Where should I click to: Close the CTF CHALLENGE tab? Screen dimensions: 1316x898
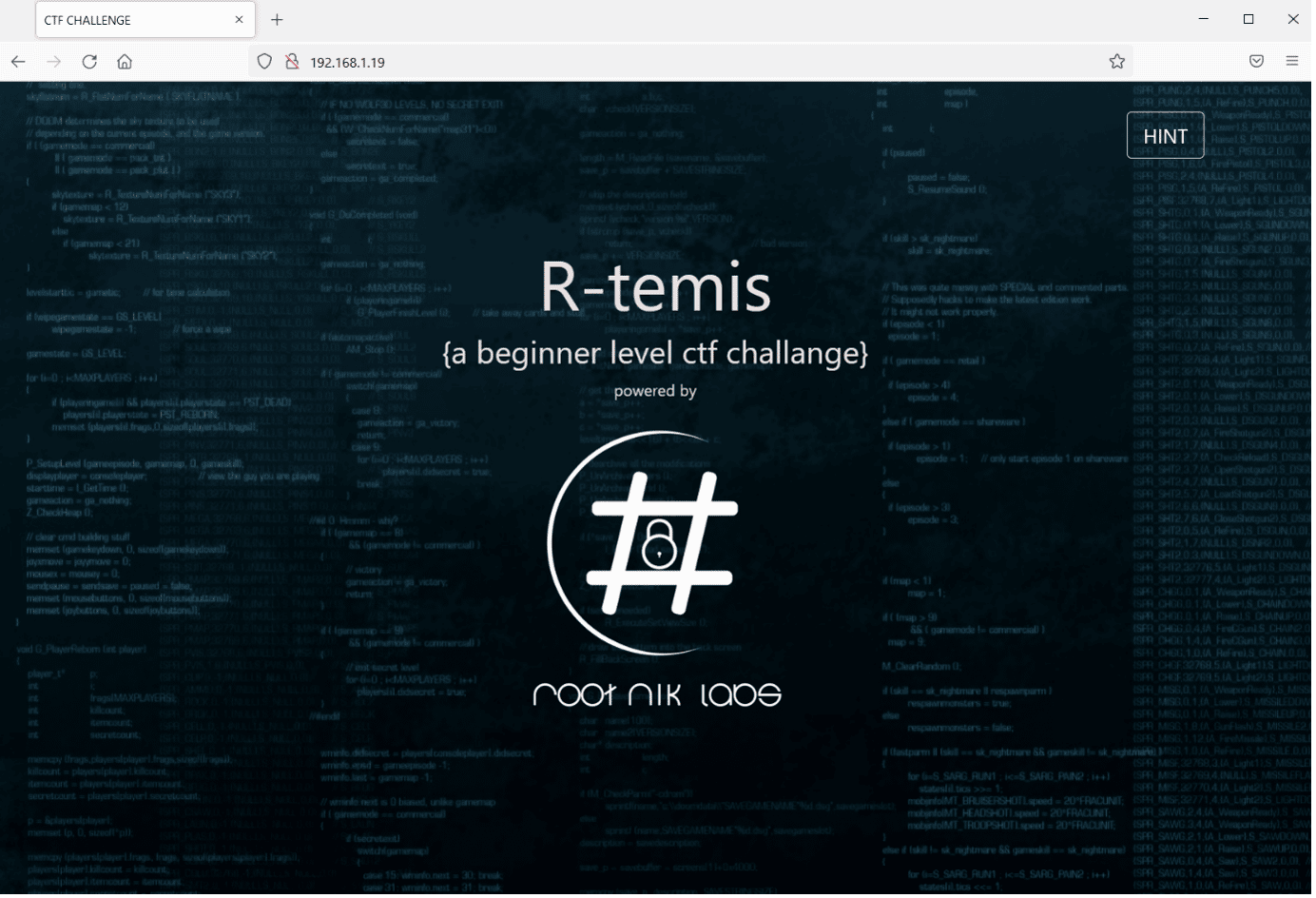tap(239, 19)
